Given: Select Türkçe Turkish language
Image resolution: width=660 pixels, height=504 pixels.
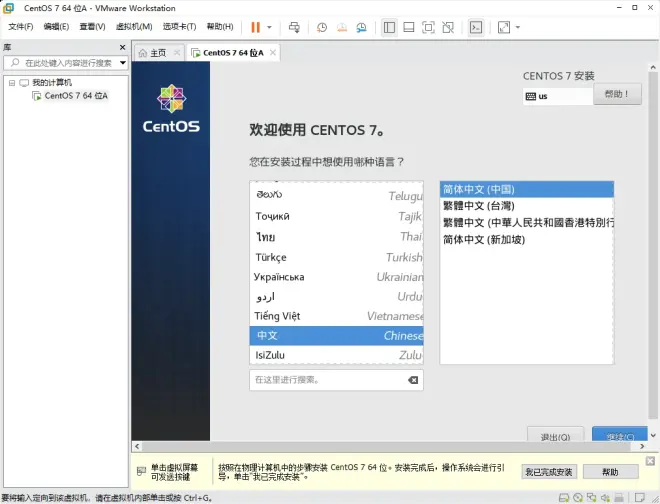Looking at the screenshot, I should click(x=336, y=257).
